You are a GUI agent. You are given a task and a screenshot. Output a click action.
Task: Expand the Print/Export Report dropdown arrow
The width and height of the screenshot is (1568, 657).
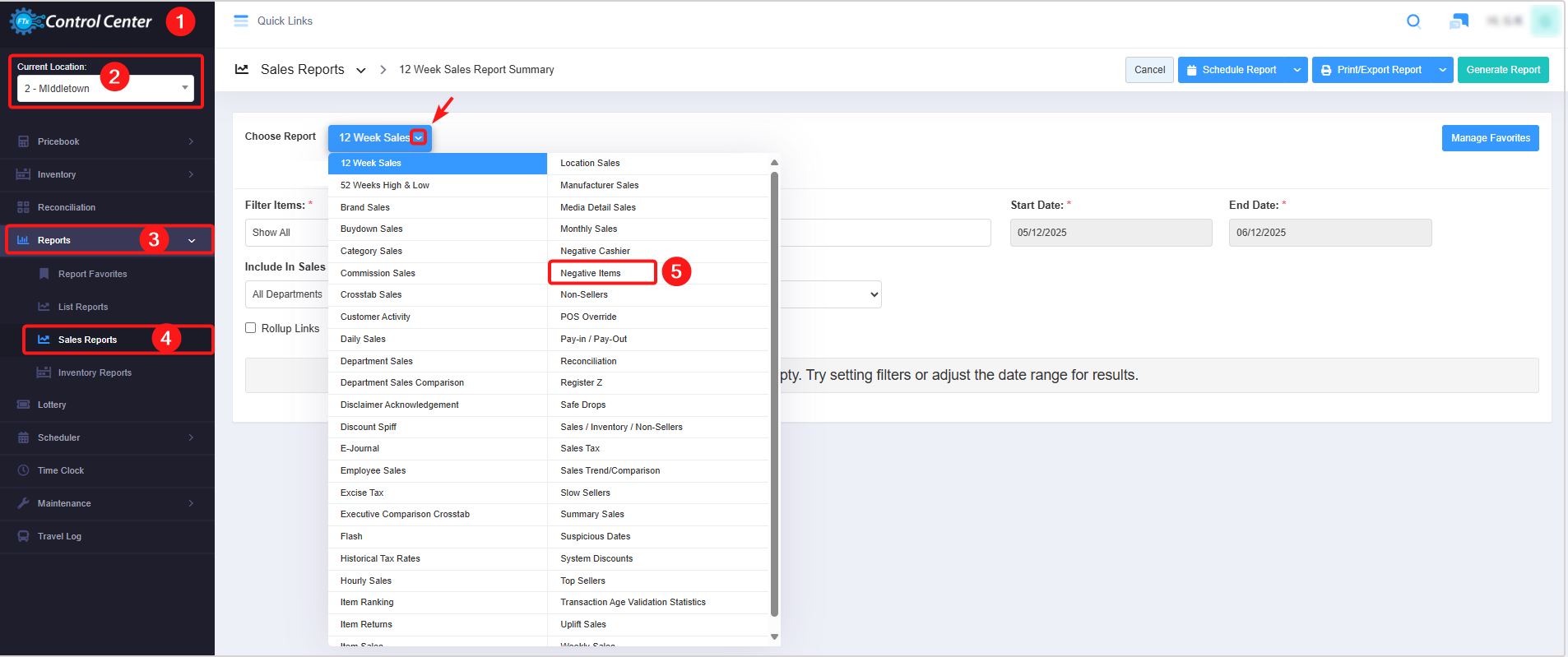[x=1442, y=70]
